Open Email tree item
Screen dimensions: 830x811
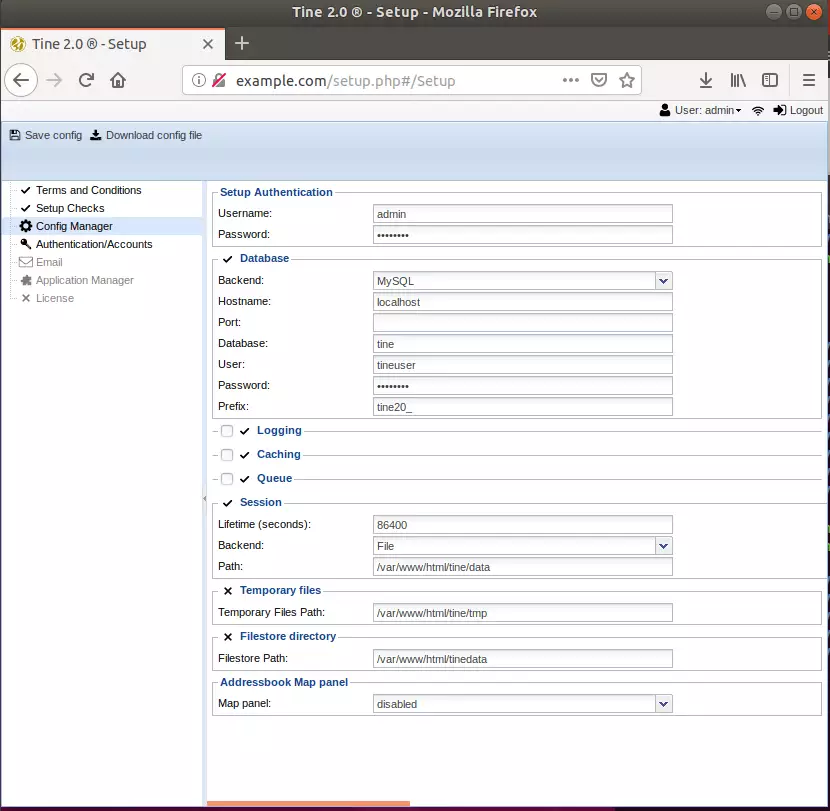click(49, 262)
